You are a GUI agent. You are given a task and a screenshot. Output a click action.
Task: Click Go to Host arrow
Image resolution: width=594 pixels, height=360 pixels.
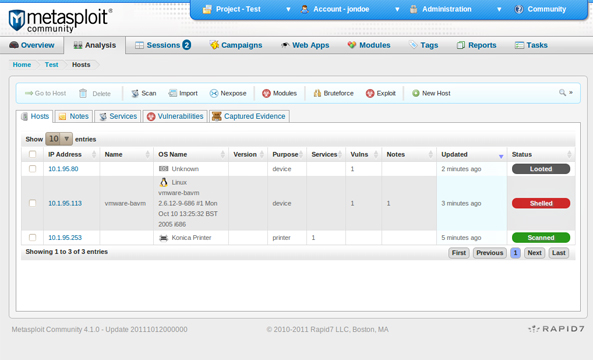tap(29, 93)
